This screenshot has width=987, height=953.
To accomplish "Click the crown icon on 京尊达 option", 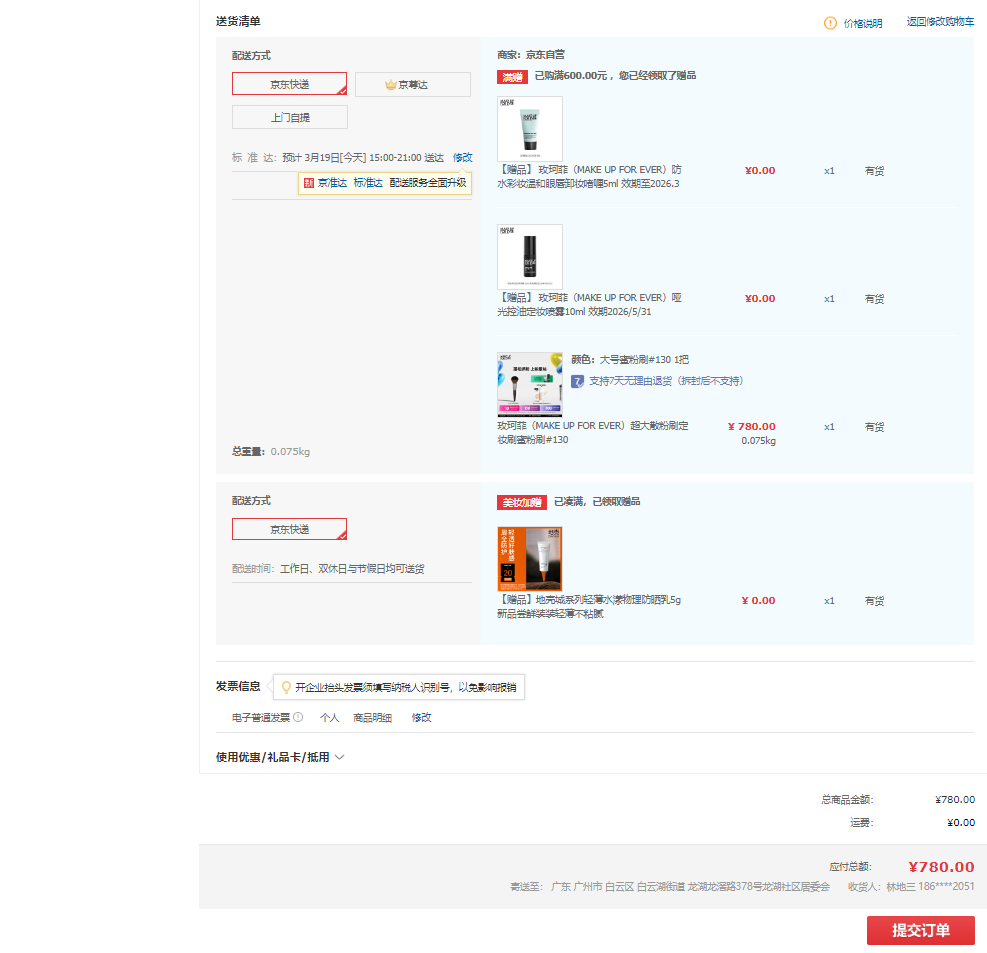I will 391,85.
